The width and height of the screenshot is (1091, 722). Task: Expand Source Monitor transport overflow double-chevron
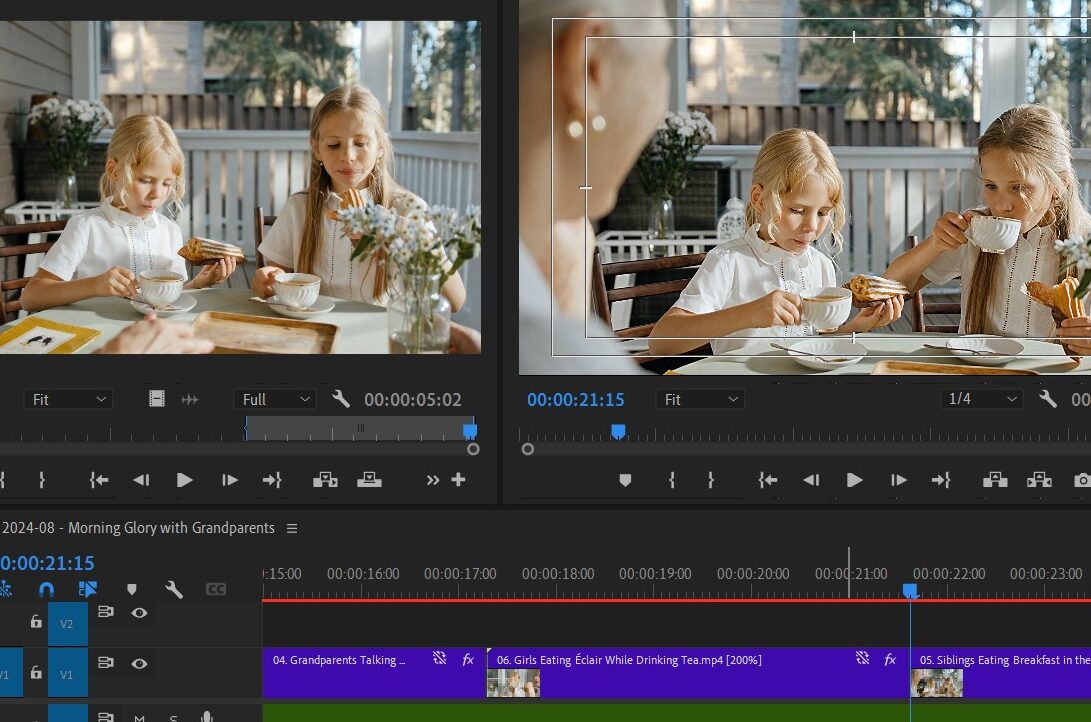click(x=433, y=480)
